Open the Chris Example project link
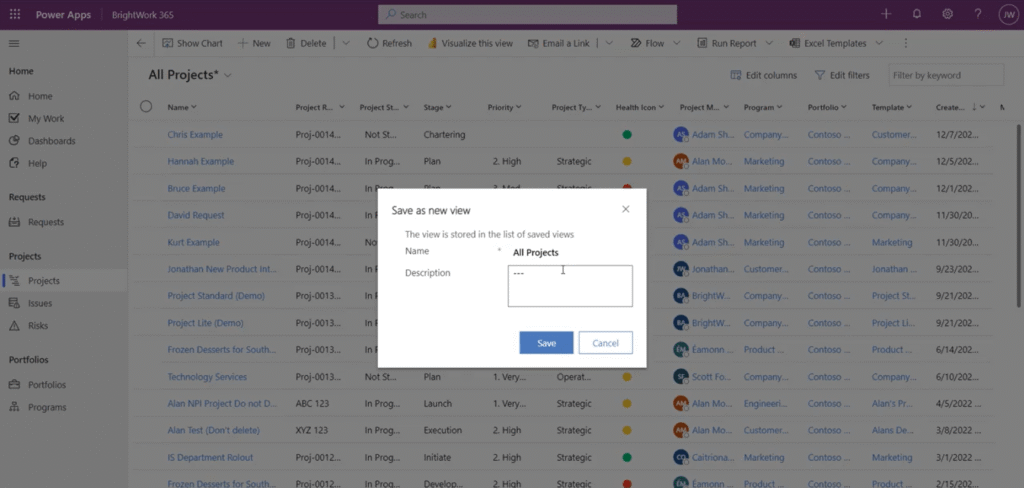 pos(195,134)
